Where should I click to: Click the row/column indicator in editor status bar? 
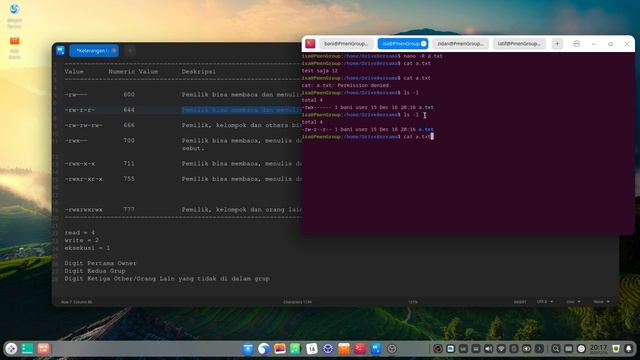click(77, 302)
